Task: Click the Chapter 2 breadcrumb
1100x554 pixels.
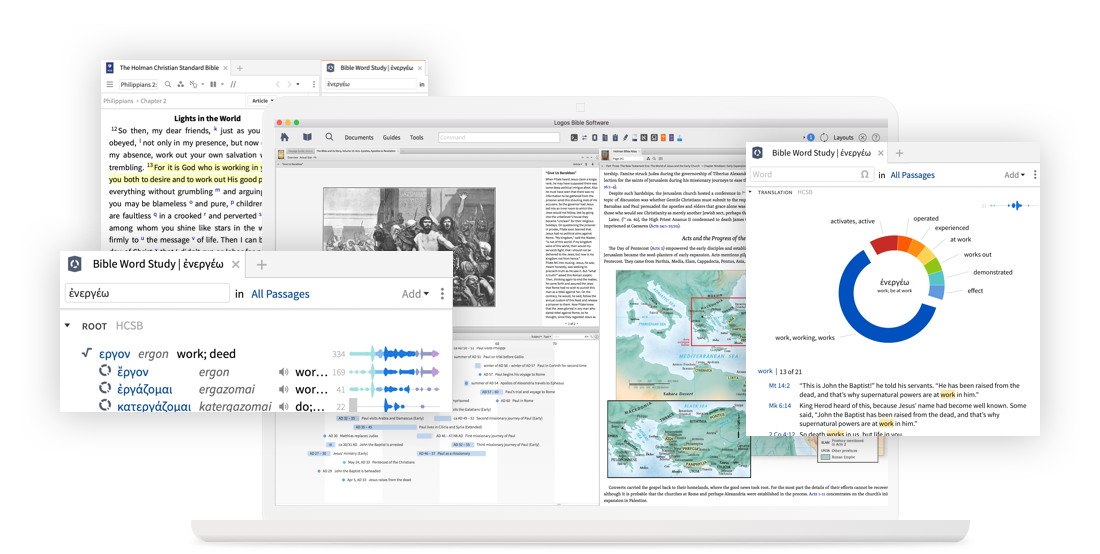Action: click(154, 101)
